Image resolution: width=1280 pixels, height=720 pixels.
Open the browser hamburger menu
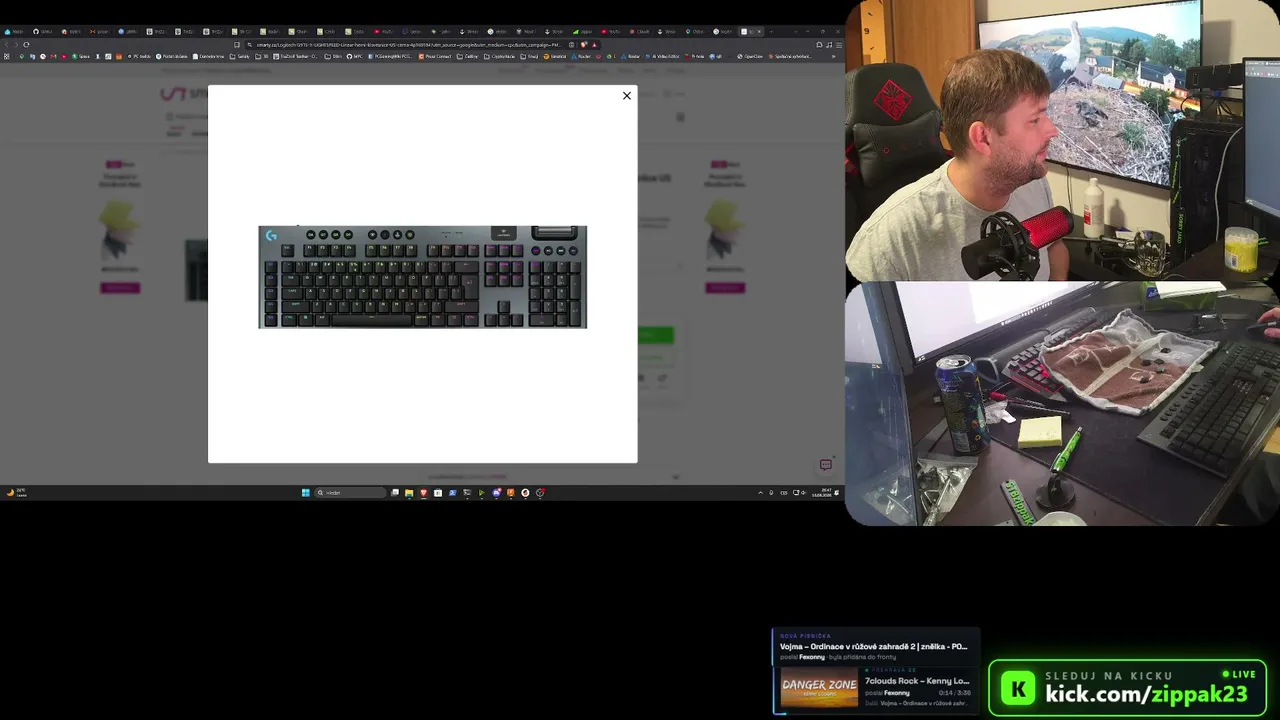click(838, 44)
